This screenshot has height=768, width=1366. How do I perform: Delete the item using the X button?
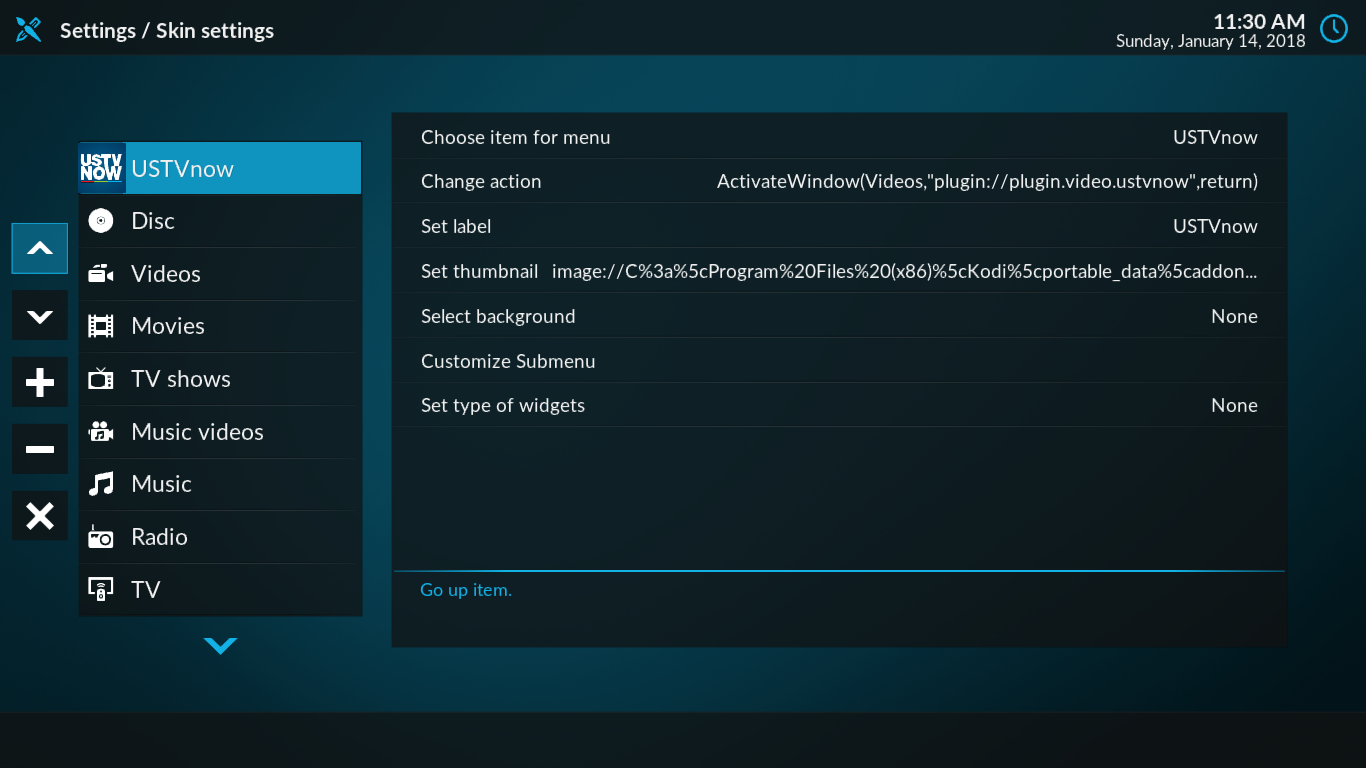click(x=39, y=516)
